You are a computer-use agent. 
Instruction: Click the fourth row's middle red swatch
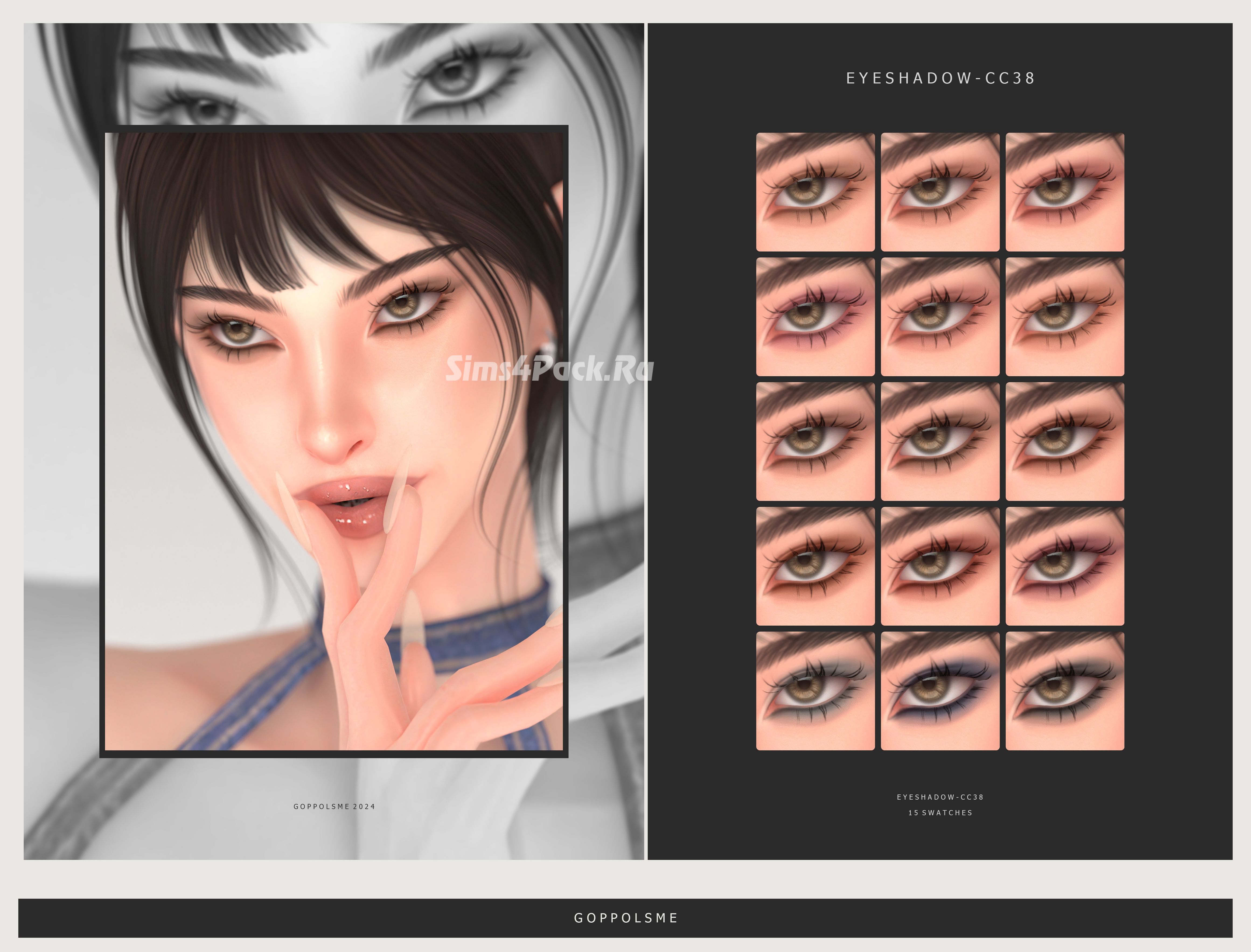940,566
